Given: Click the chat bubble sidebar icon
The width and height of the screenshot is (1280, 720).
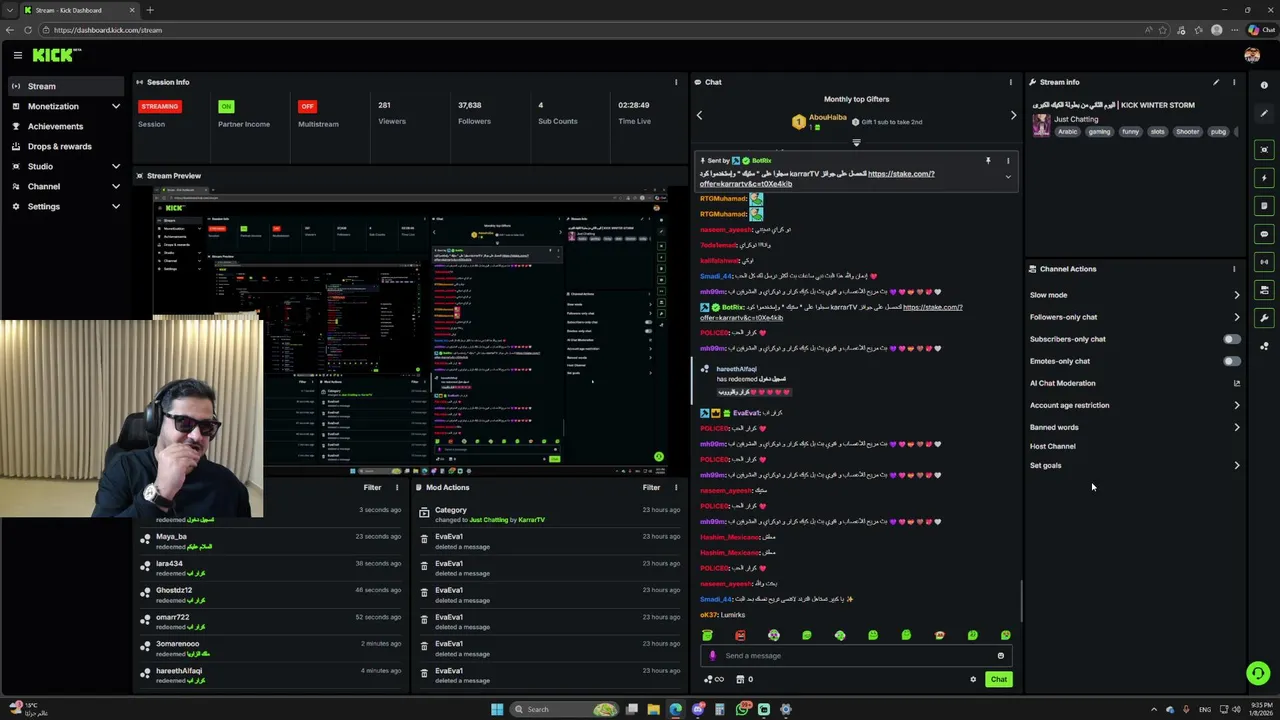Looking at the screenshot, I should (x=1264, y=234).
